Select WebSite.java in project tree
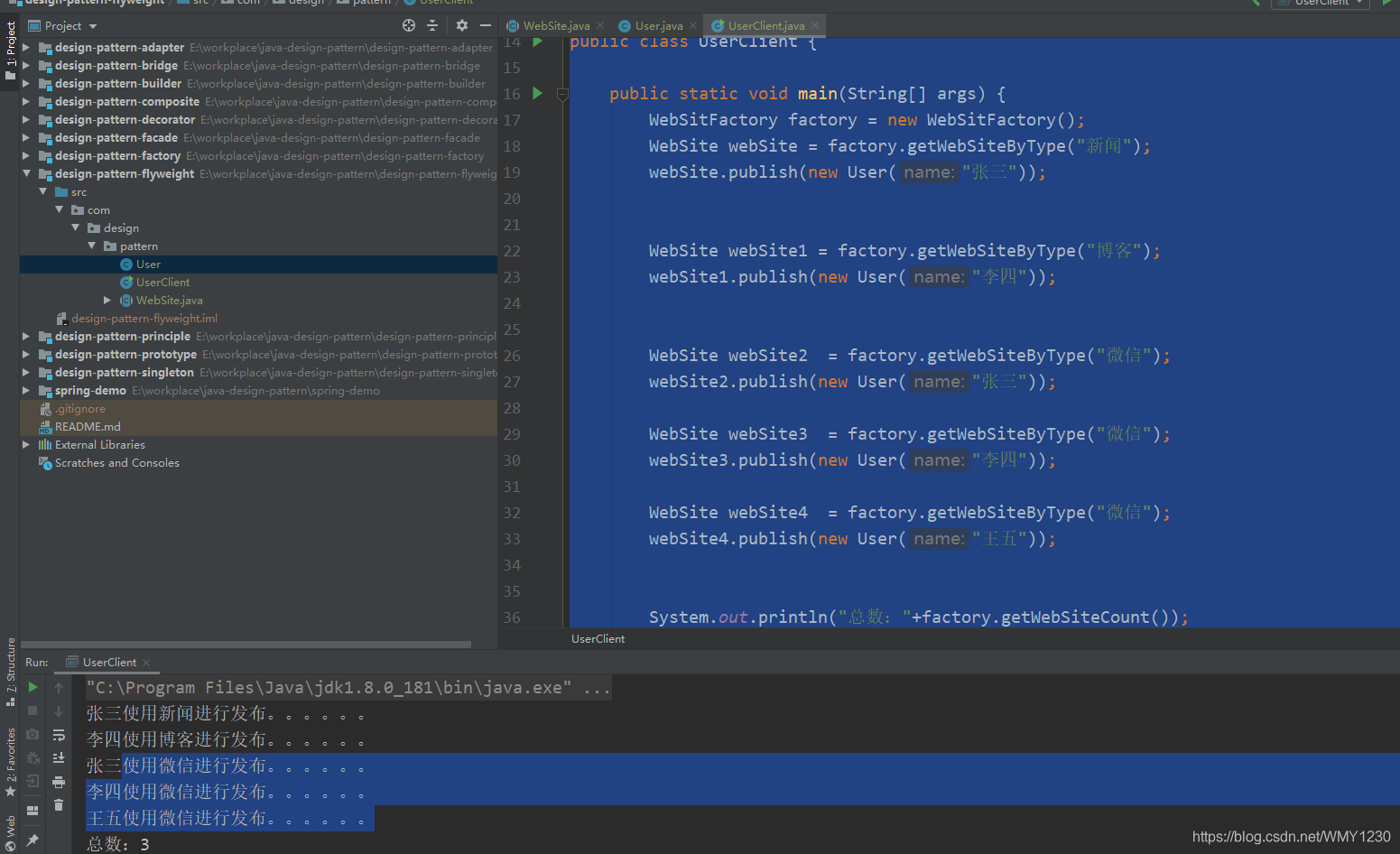This screenshot has height=854, width=1400. (x=169, y=300)
